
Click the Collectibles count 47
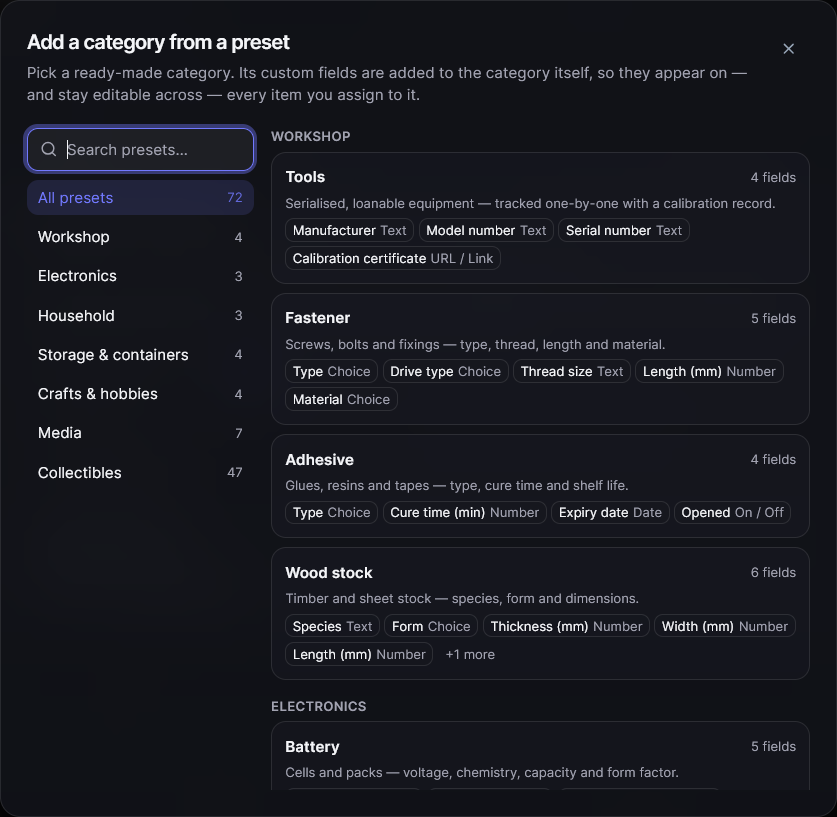235,472
